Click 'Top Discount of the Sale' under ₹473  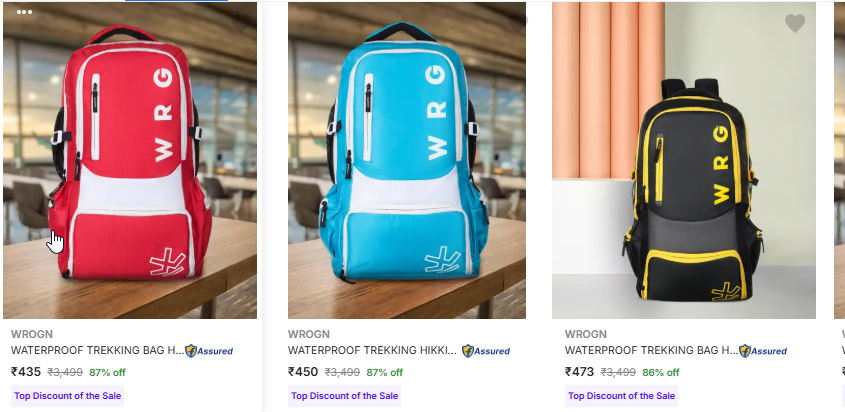point(621,396)
